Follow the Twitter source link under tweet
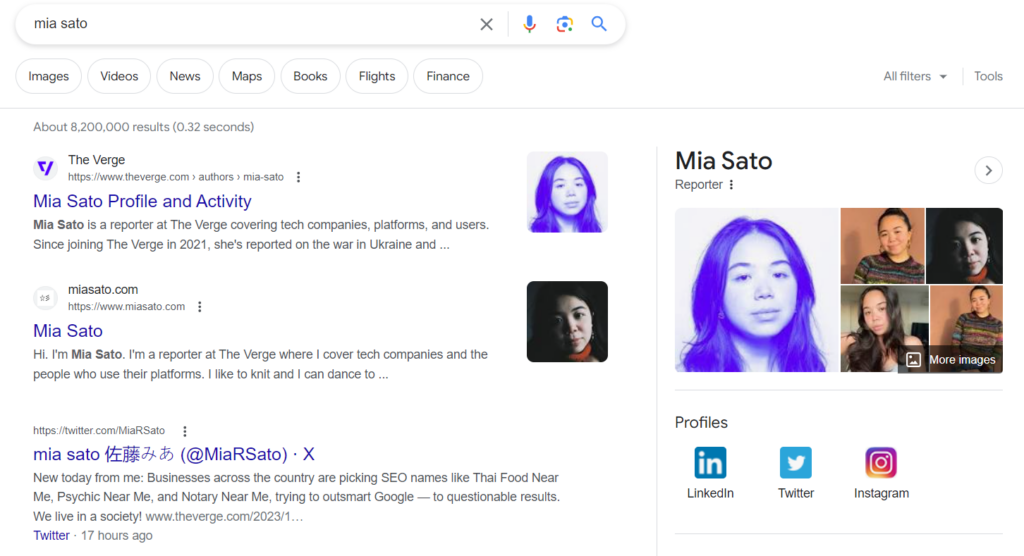This screenshot has height=556, width=1024. click(x=51, y=536)
